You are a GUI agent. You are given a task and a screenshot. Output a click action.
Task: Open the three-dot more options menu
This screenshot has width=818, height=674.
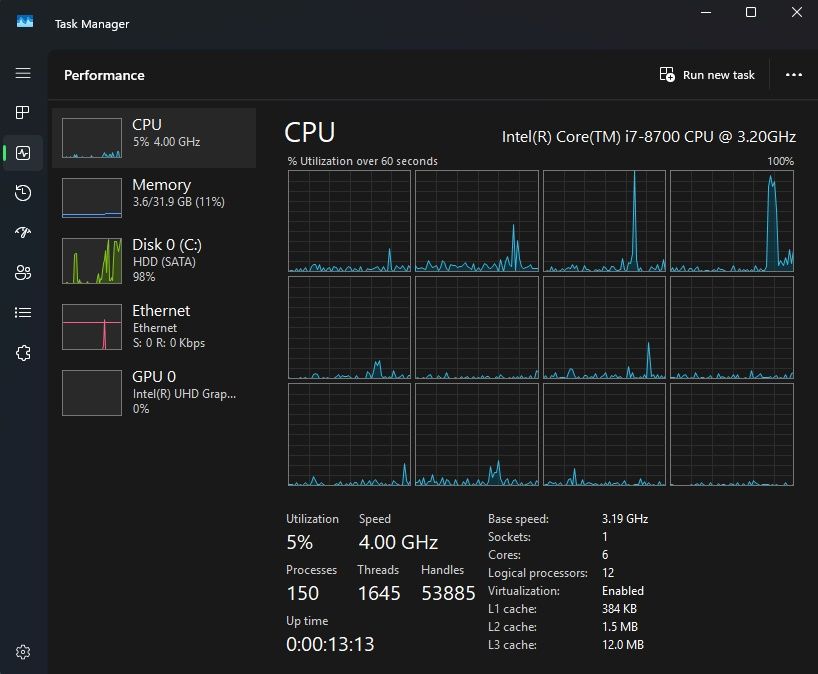coord(794,75)
